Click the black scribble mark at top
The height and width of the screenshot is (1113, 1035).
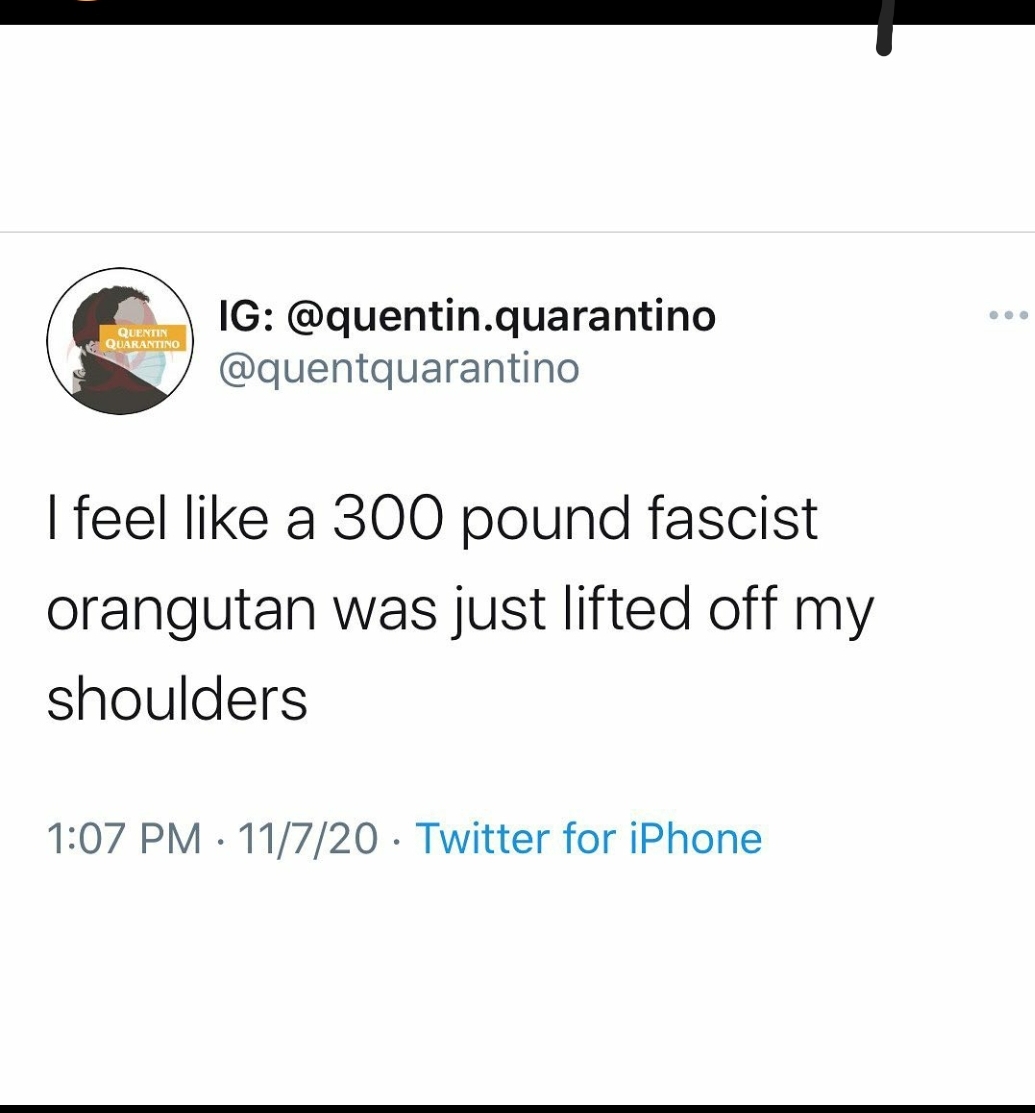[x=885, y=28]
